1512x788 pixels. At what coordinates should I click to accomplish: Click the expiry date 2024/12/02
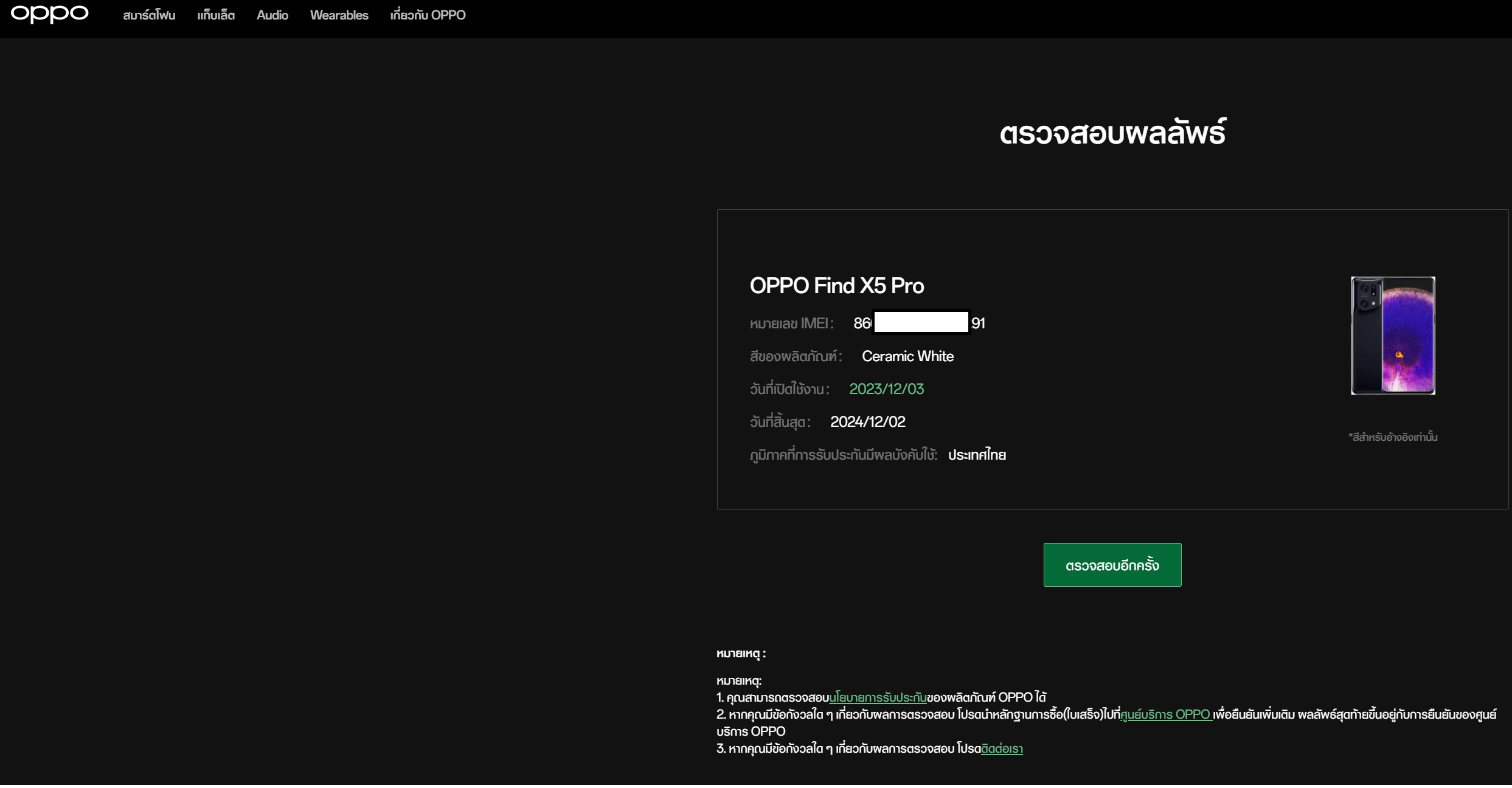click(868, 422)
